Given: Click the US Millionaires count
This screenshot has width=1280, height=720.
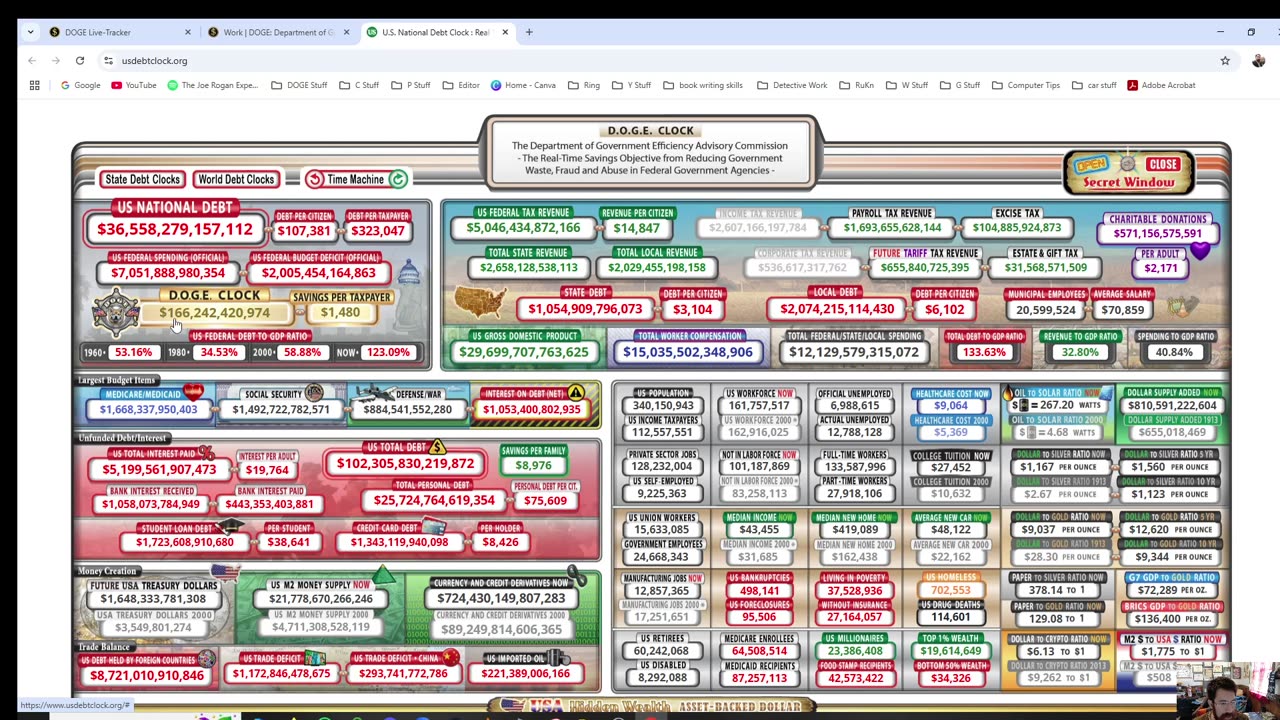Looking at the screenshot, I should click(x=855, y=651).
